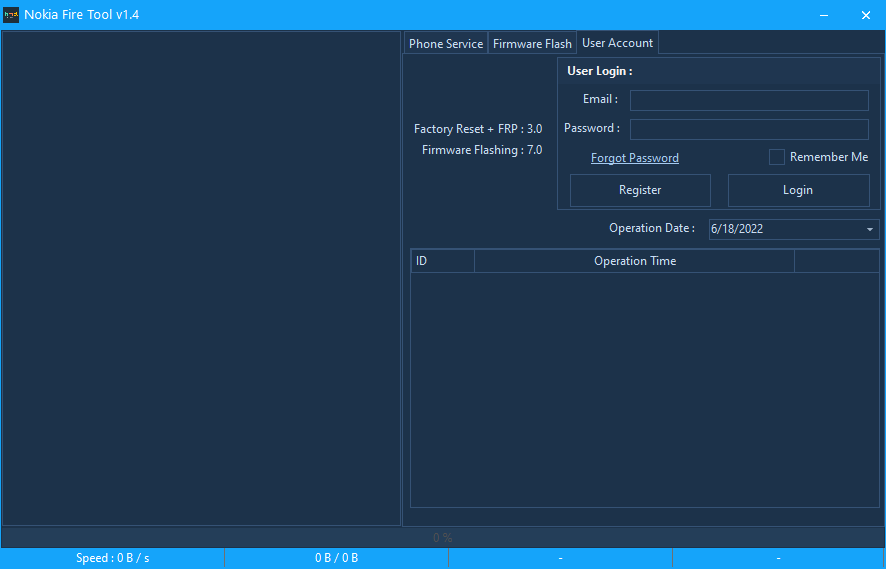Click the Operation Time column header
This screenshot has height=569, width=886.
[634, 261]
